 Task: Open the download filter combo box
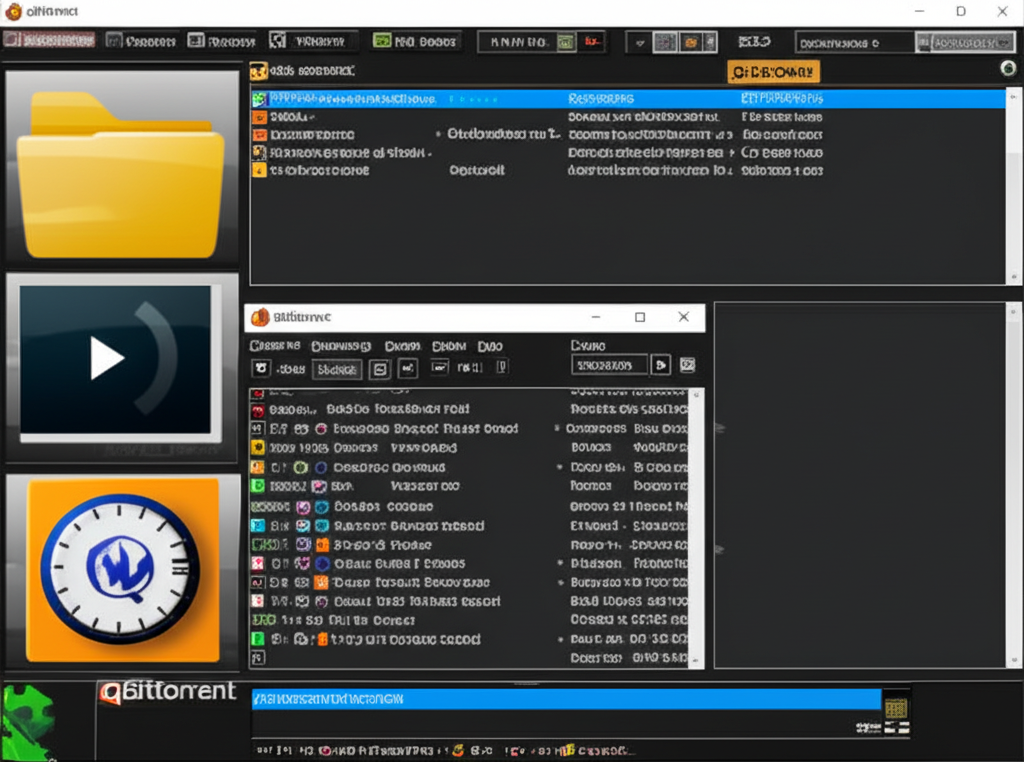click(855, 42)
